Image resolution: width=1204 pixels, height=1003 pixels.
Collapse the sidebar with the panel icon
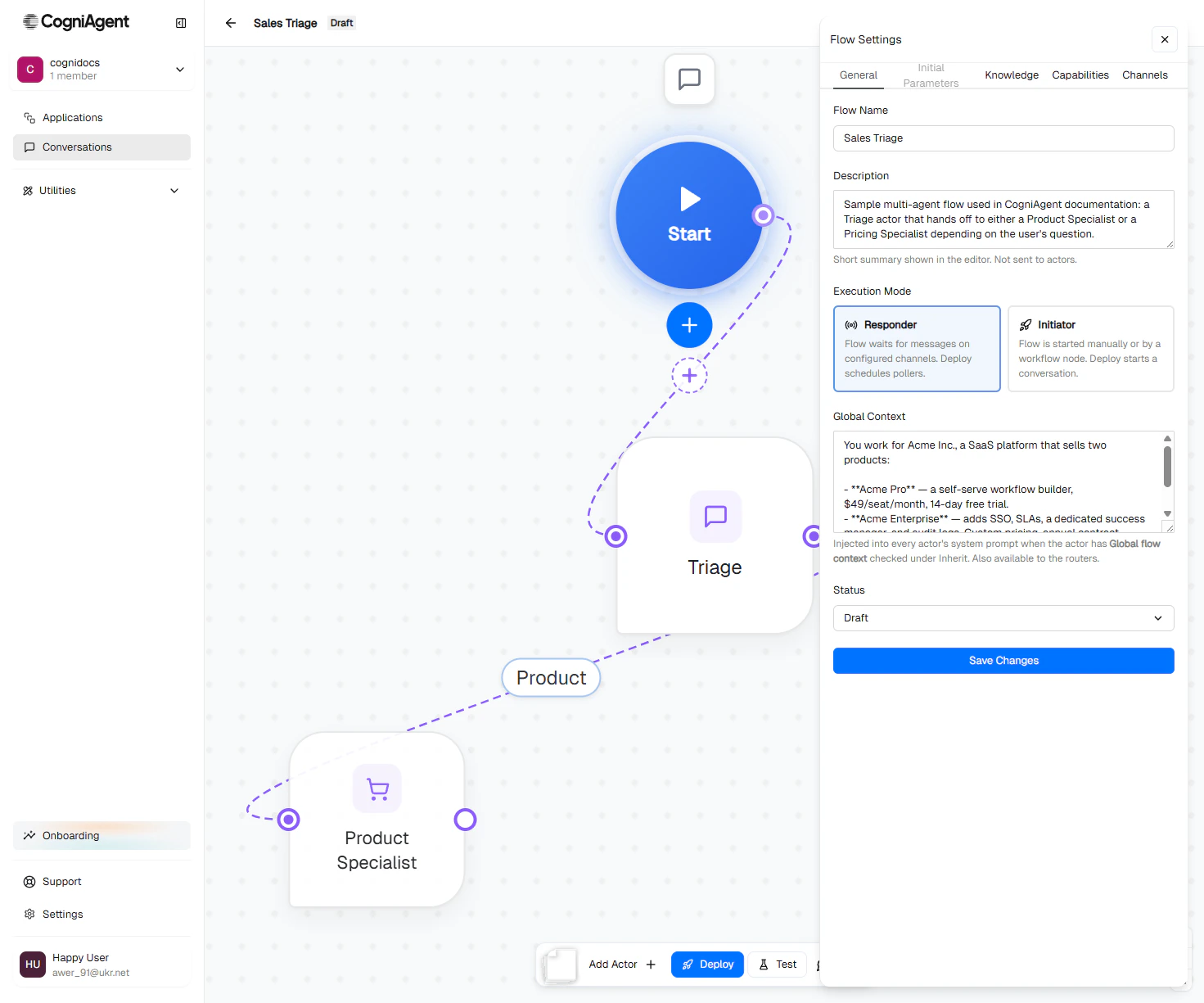tap(181, 23)
